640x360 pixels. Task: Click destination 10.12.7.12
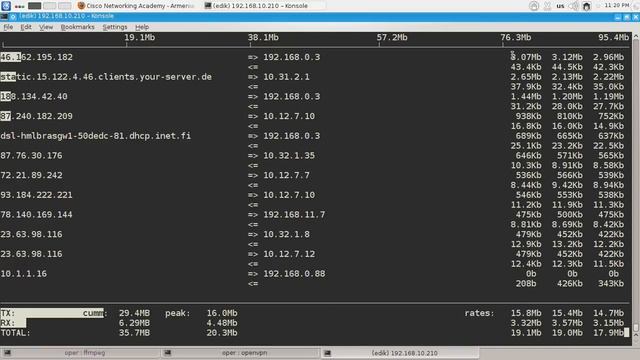pos(289,254)
